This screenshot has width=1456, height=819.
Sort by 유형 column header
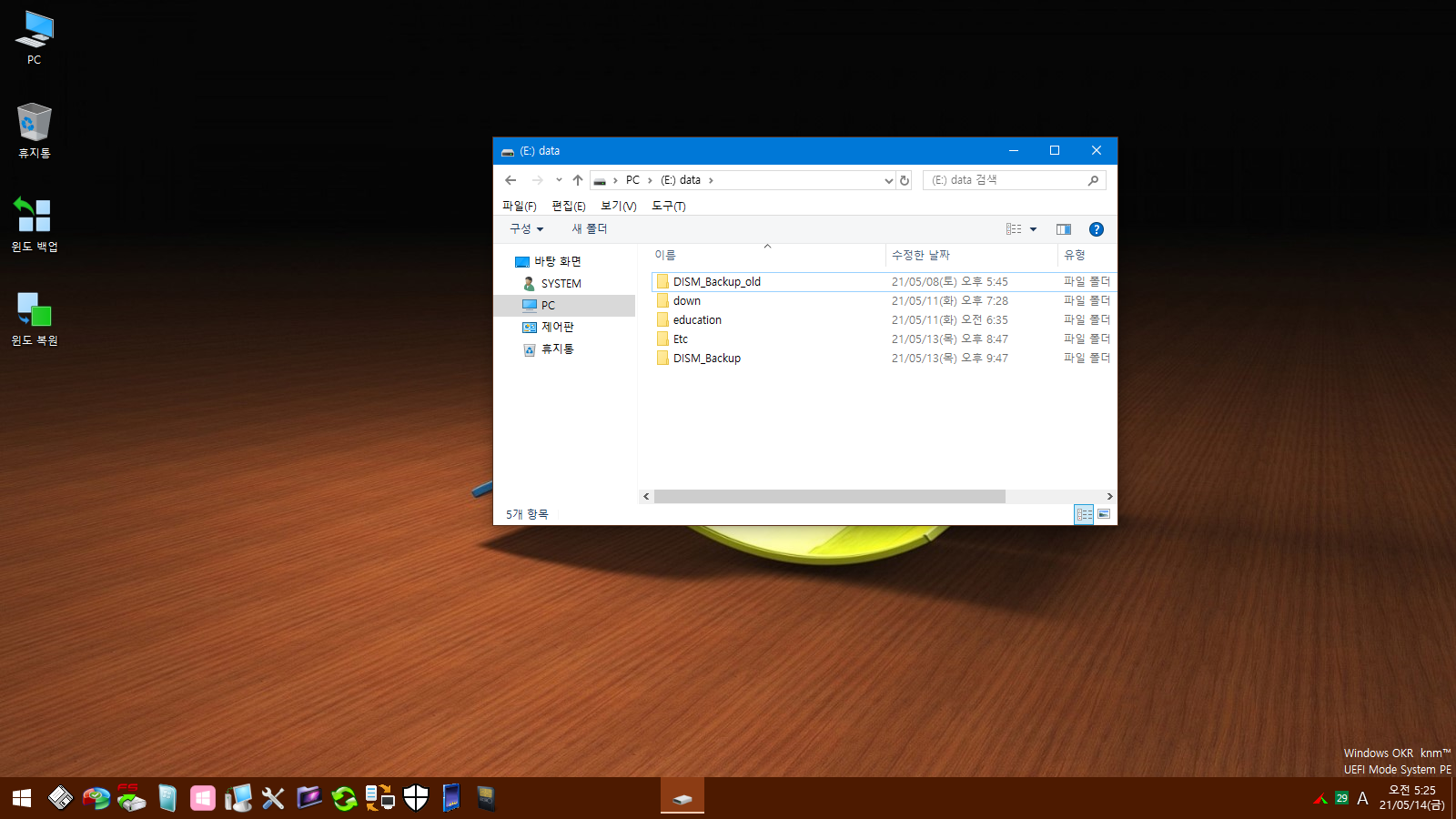(1087, 256)
